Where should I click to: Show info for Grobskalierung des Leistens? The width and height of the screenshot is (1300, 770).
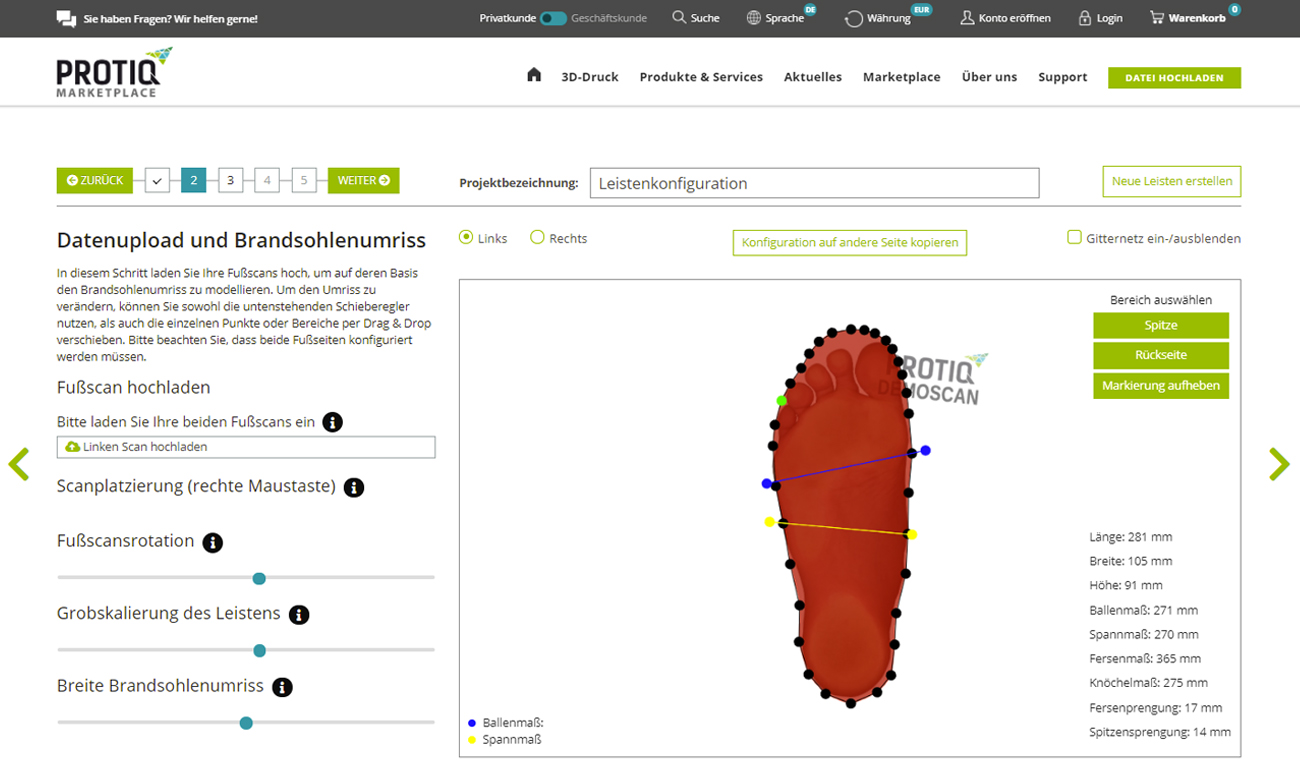298,615
